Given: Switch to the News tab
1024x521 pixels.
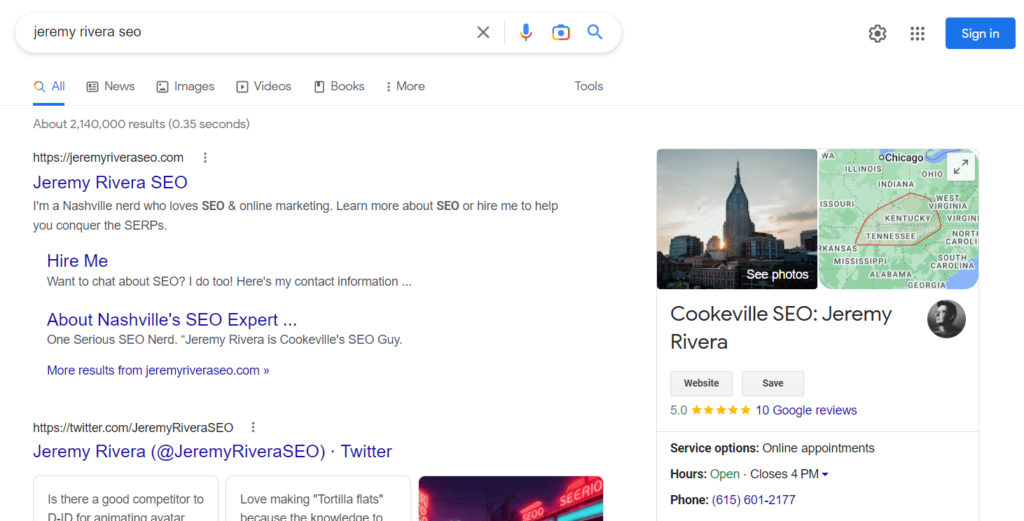Looking at the screenshot, I should 110,86.
